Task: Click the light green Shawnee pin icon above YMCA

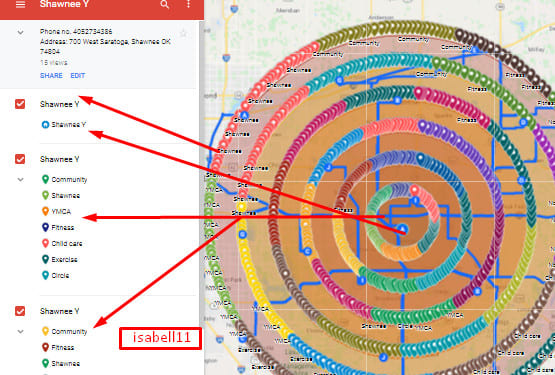Action: point(45,195)
